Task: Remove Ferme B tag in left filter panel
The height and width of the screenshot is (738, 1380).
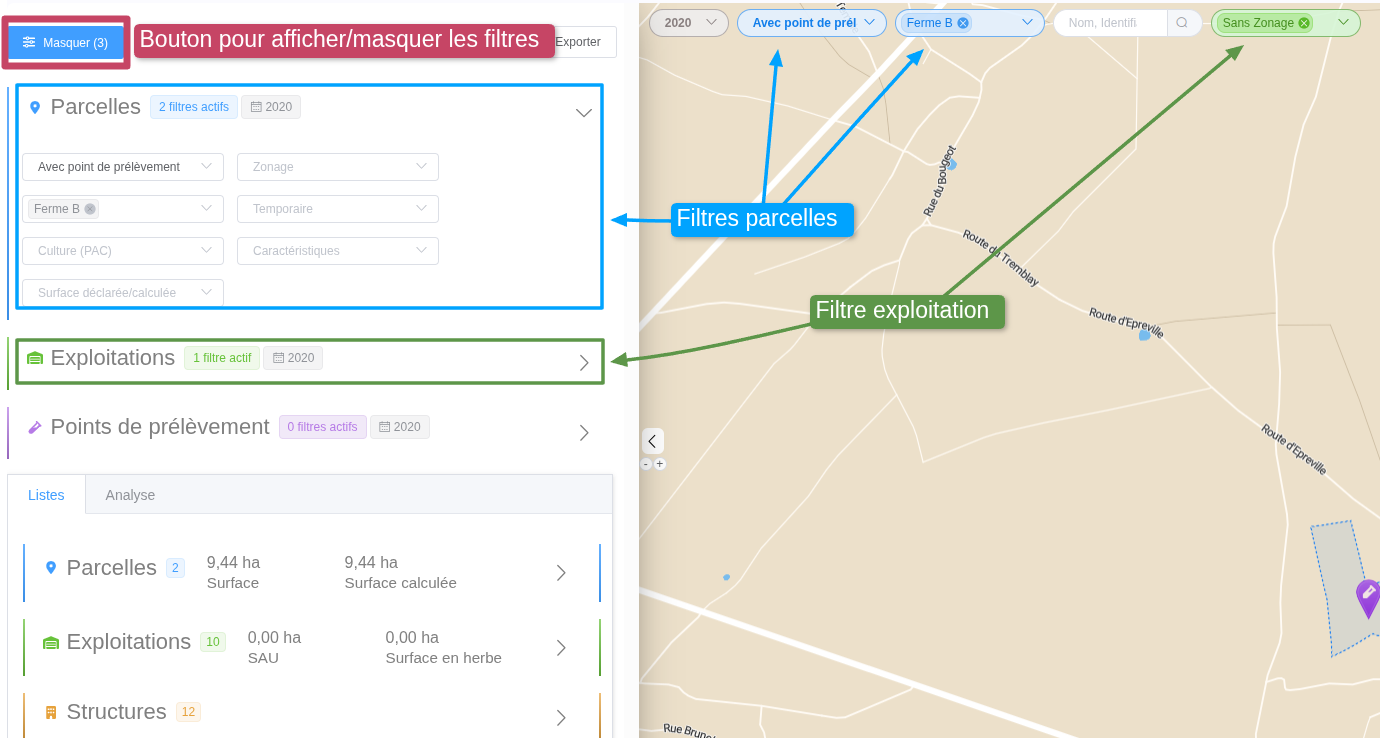Action: point(90,209)
